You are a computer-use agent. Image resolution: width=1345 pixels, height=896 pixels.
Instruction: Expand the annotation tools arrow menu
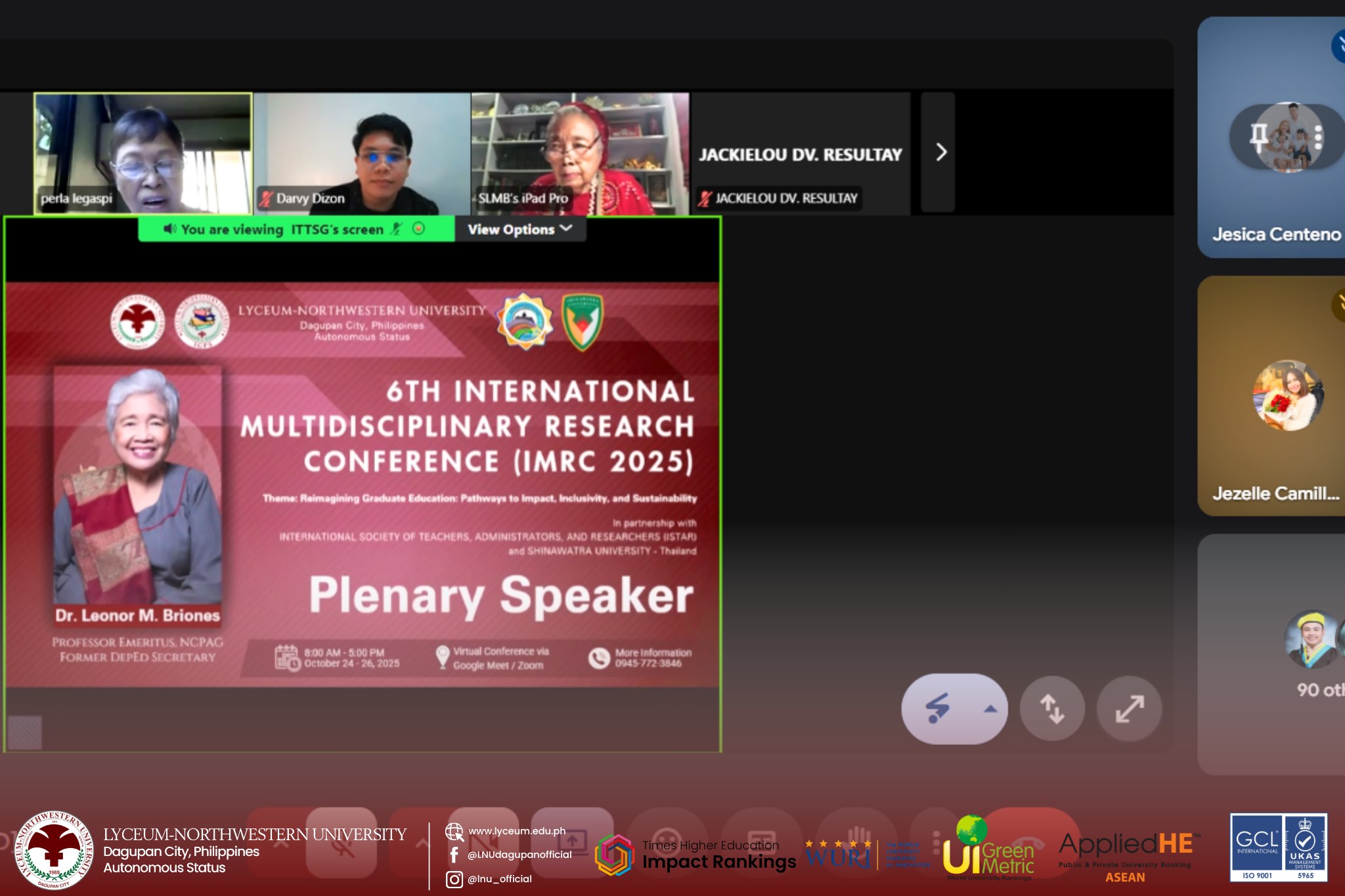pyautogui.click(x=990, y=709)
